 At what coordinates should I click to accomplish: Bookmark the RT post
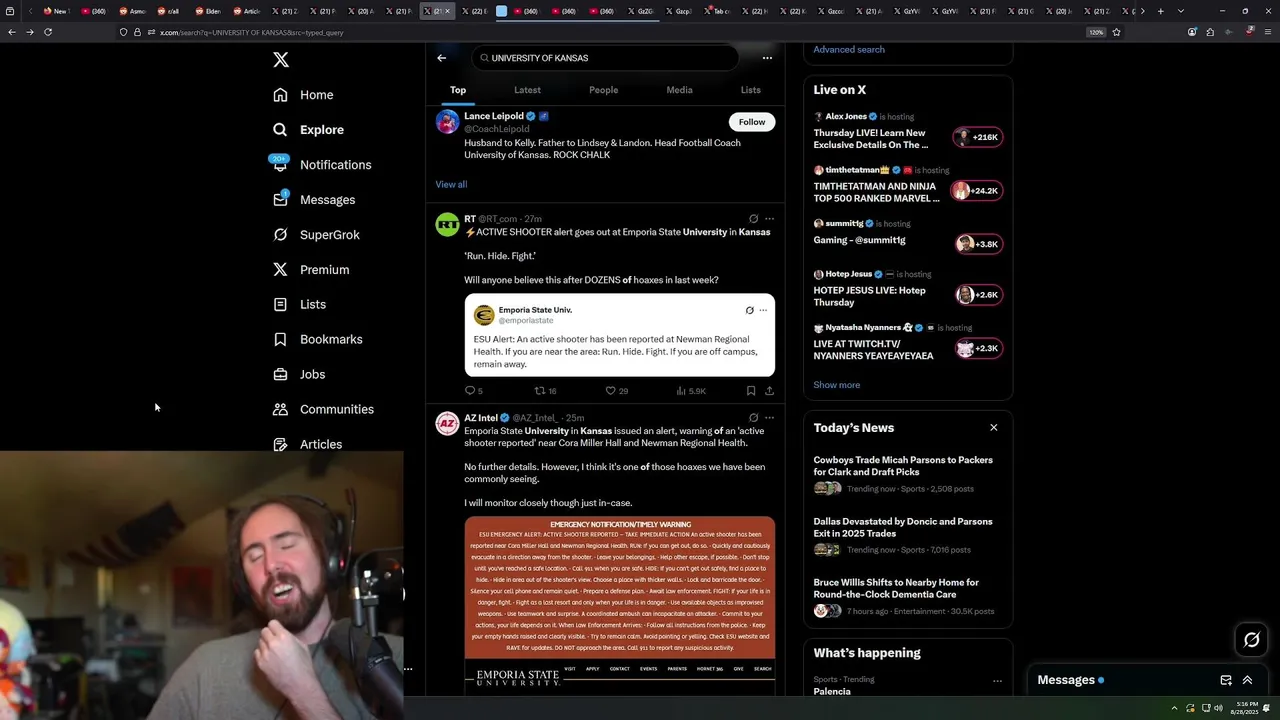[x=751, y=391]
